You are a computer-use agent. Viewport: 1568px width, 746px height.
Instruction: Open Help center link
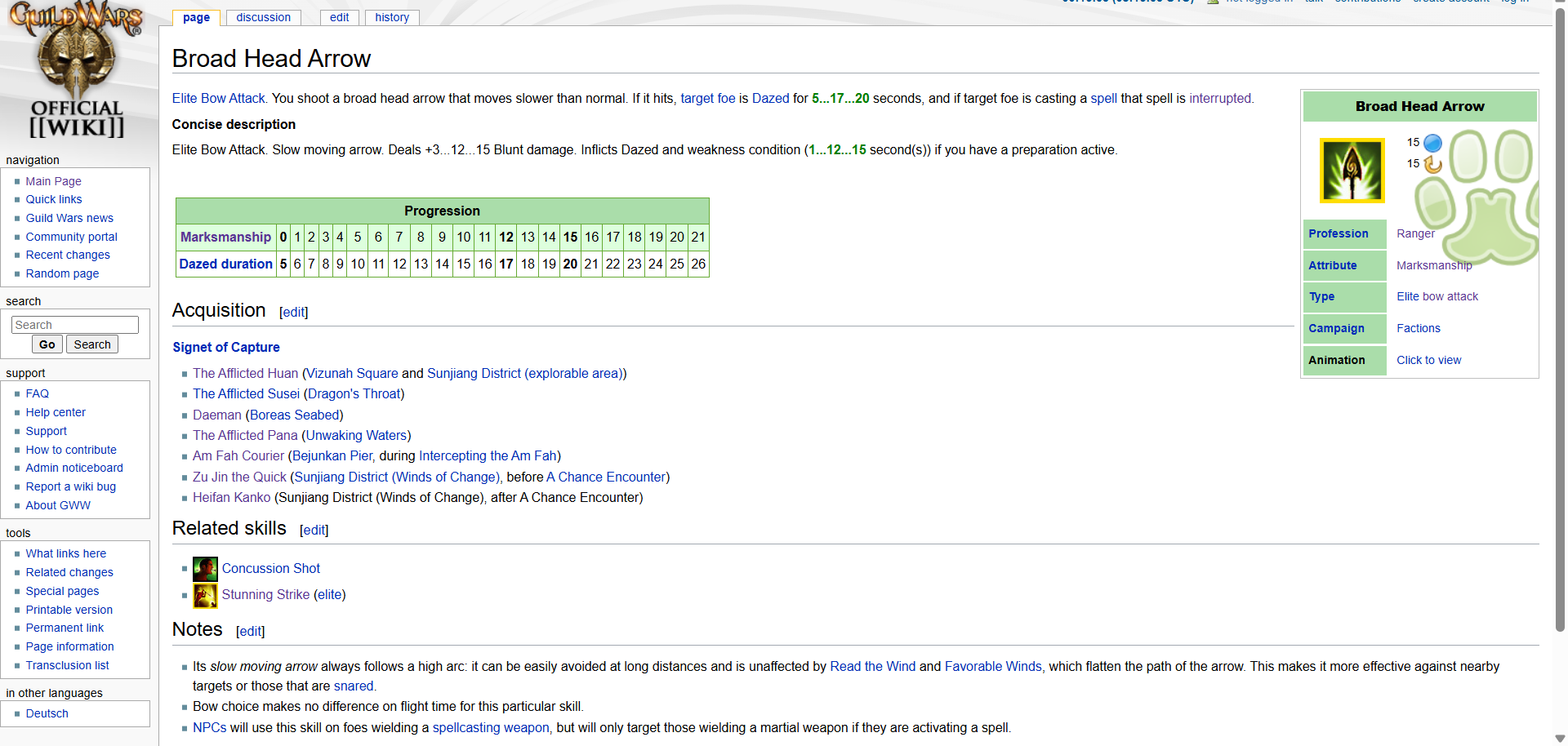tap(56, 412)
